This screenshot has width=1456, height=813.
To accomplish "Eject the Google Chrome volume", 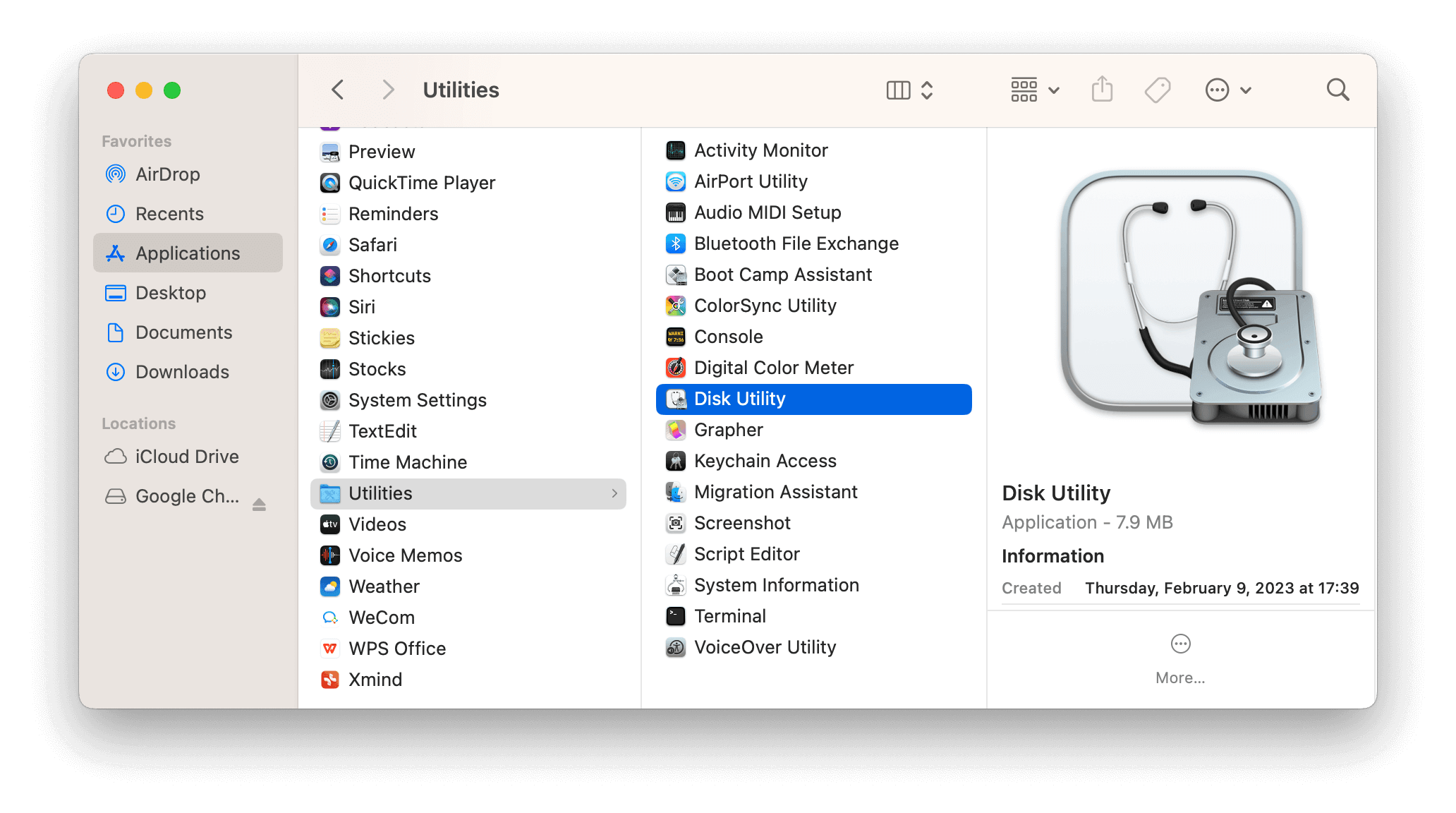I will [259, 504].
